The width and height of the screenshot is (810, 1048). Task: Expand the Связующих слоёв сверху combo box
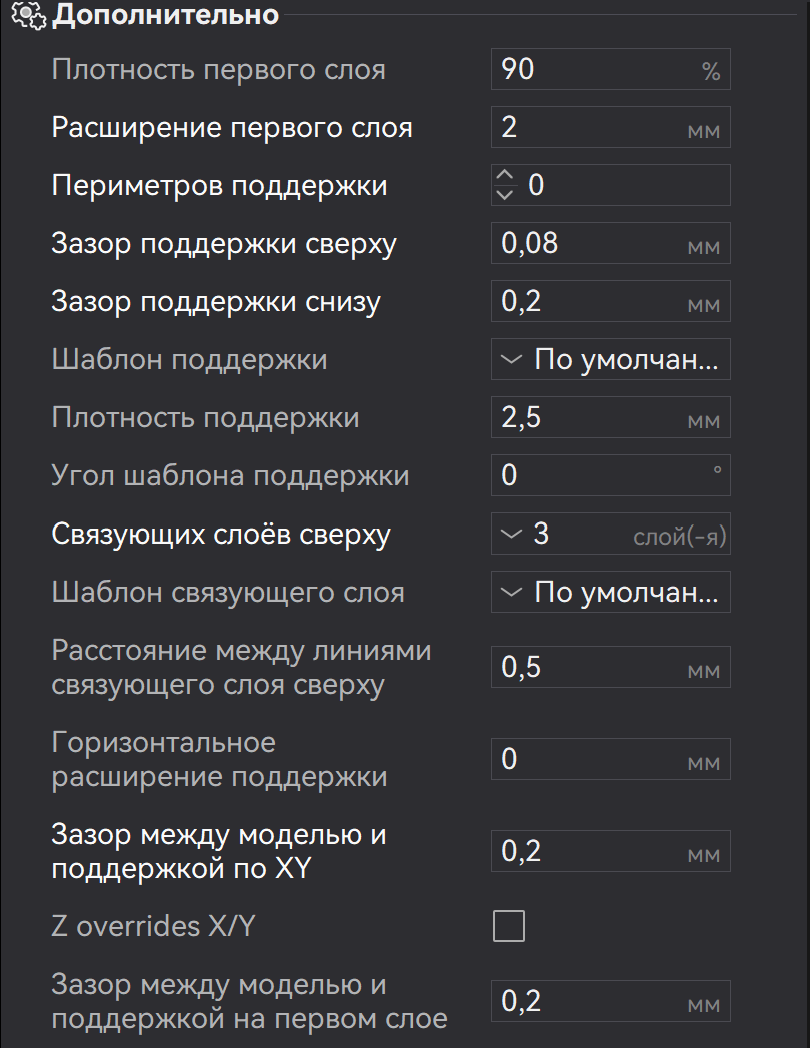[x=610, y=533]
